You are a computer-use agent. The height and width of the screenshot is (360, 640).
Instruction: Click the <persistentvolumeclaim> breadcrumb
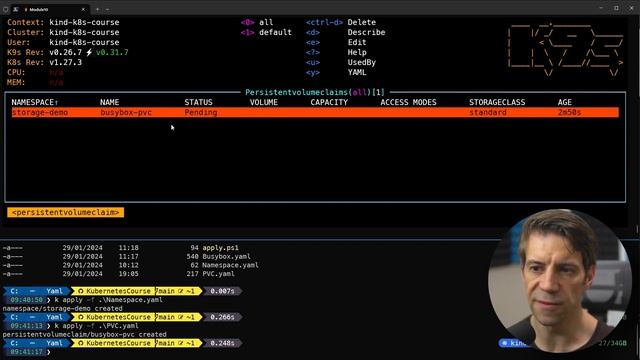(x=65, y=212)
